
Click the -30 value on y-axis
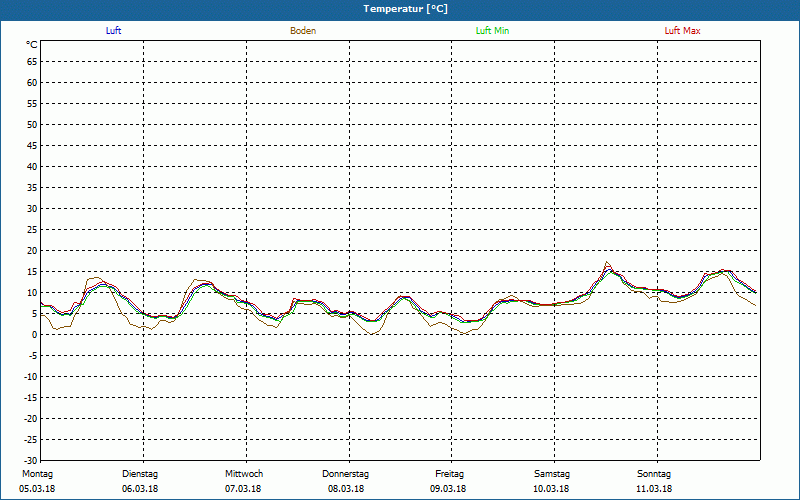coord(29,461)
